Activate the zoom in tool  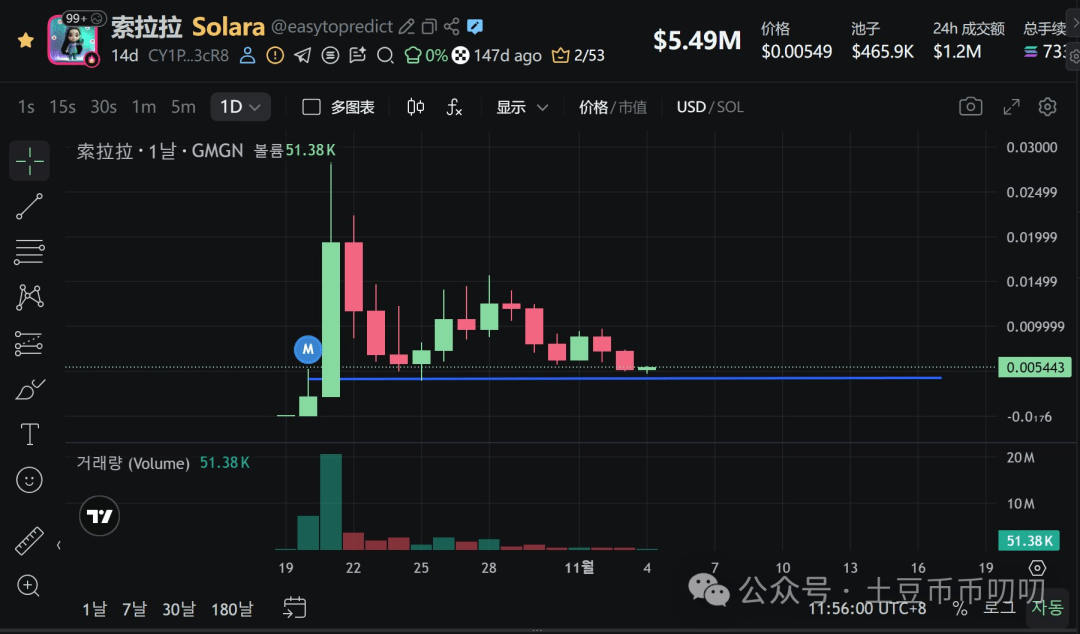tap(28, 586)
